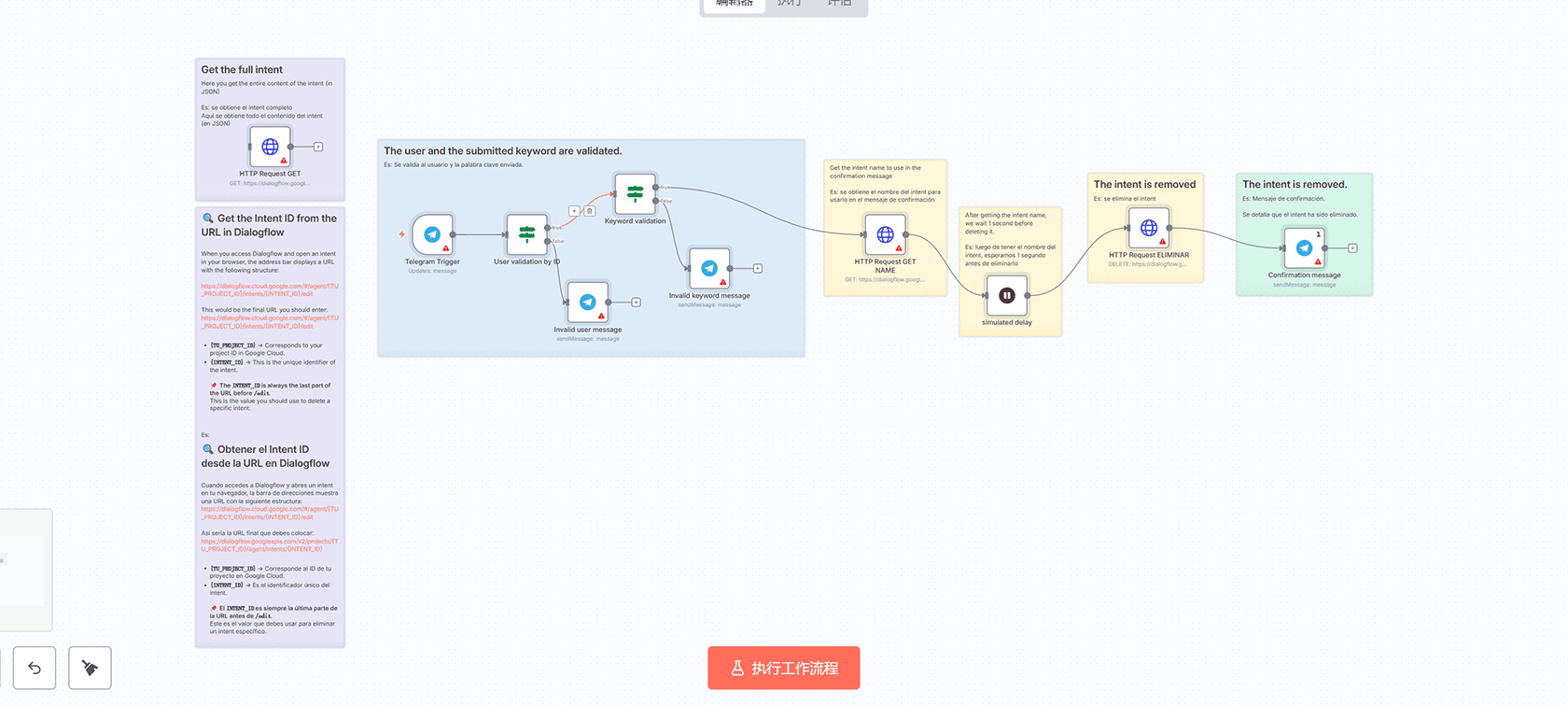Screen dimensions: 1568x706
Task: Open the simulated delay wait node
Action: pyautogui.click(x=1007, y=296)
